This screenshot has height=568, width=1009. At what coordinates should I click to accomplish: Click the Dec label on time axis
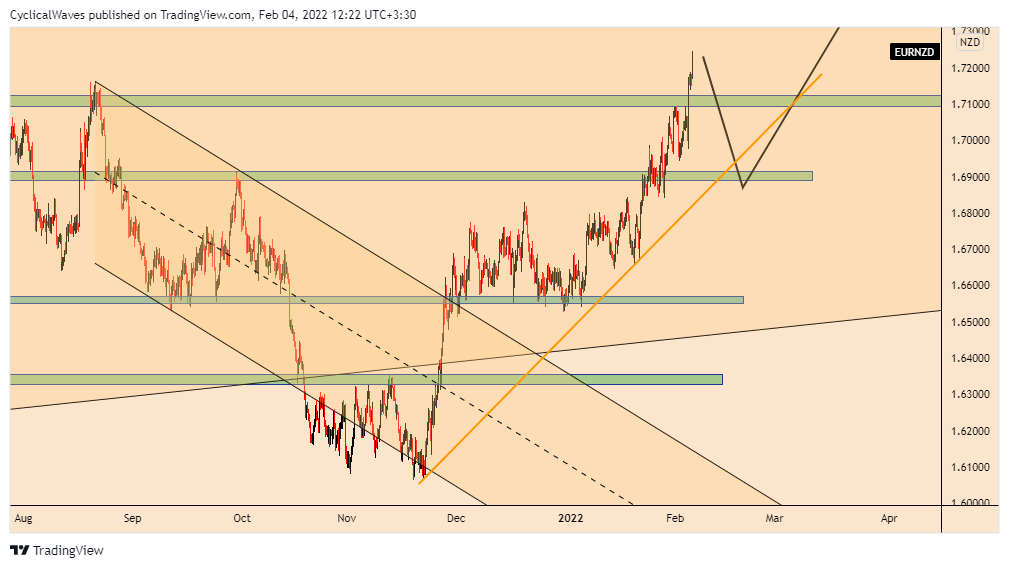tap(456, 518)
